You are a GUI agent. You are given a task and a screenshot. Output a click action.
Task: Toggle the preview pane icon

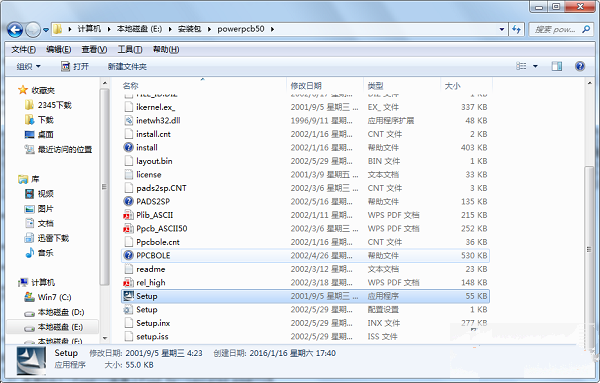557,66
